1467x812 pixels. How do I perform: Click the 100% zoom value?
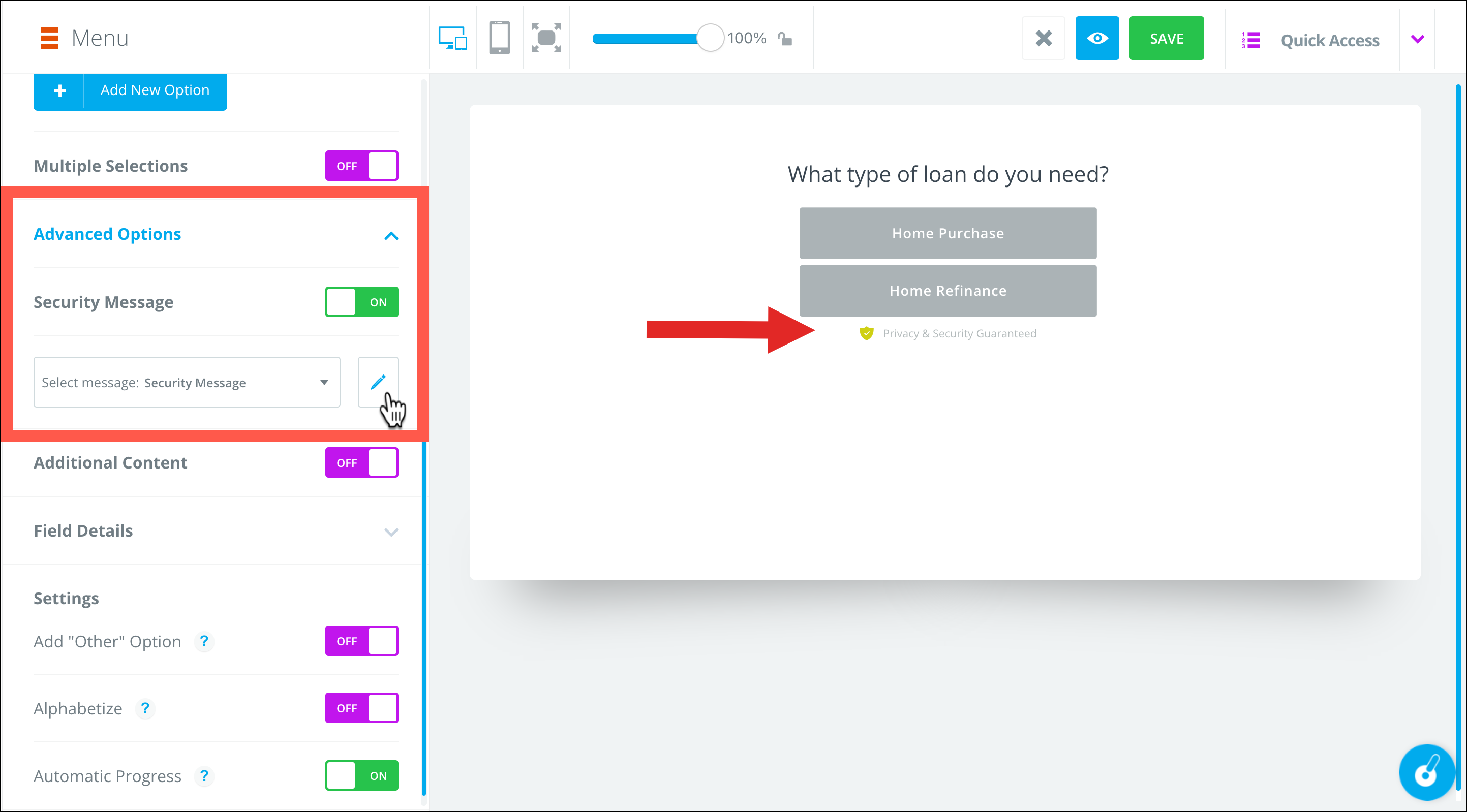point(747,38)
